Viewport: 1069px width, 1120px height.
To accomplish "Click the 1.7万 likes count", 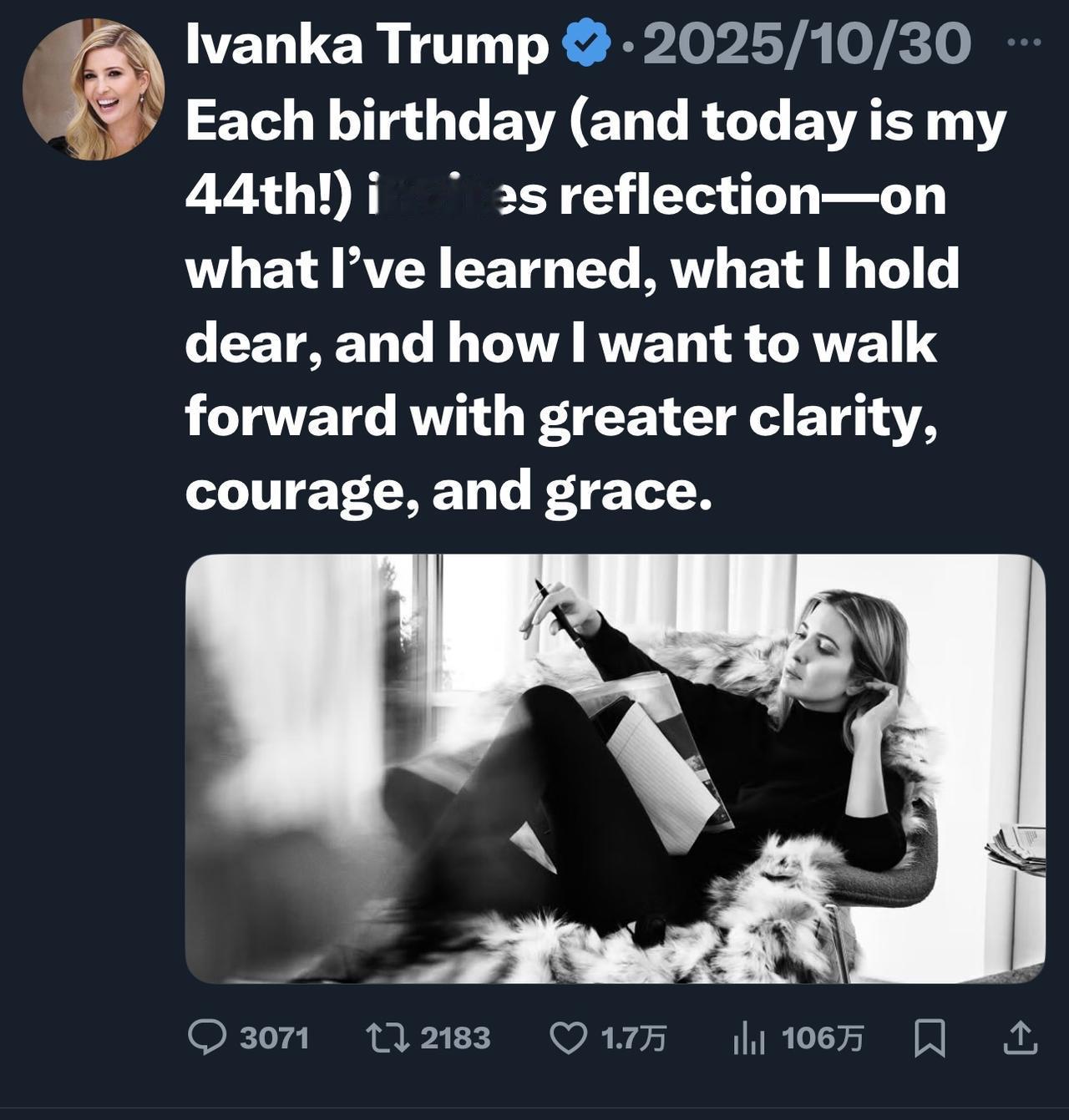I will [634, 1038].
